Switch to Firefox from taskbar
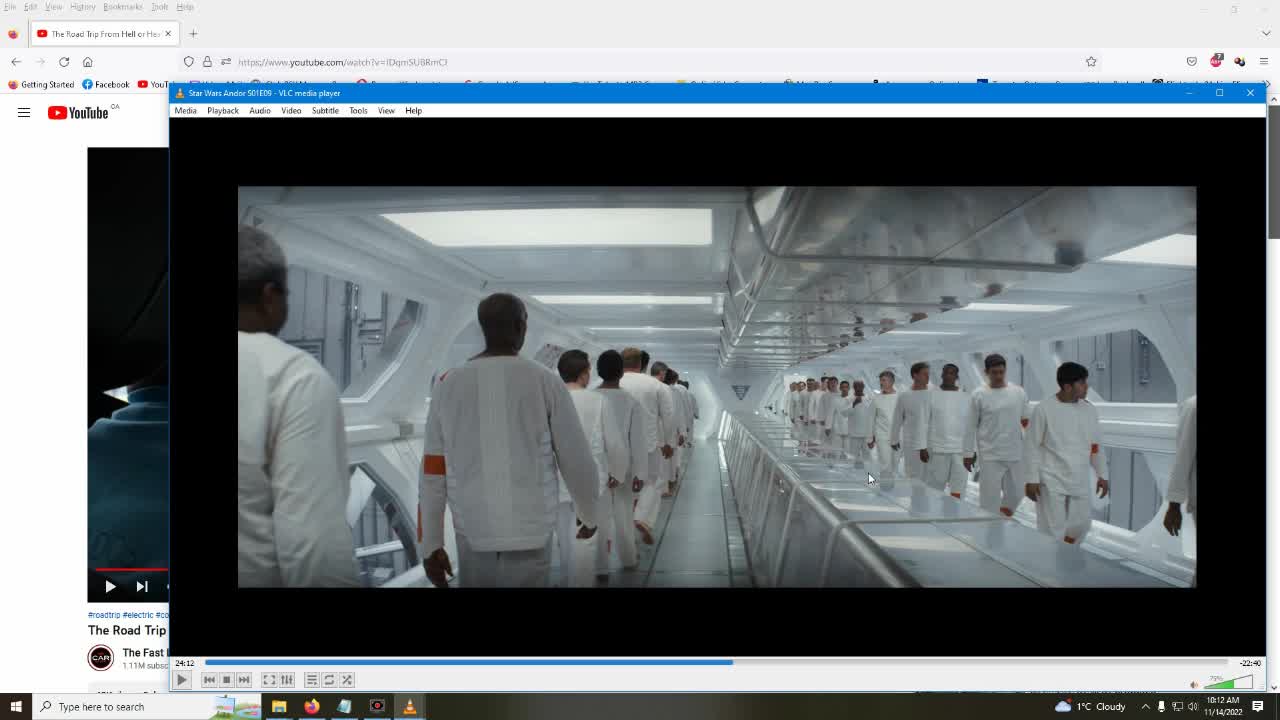 coord(312,707)
